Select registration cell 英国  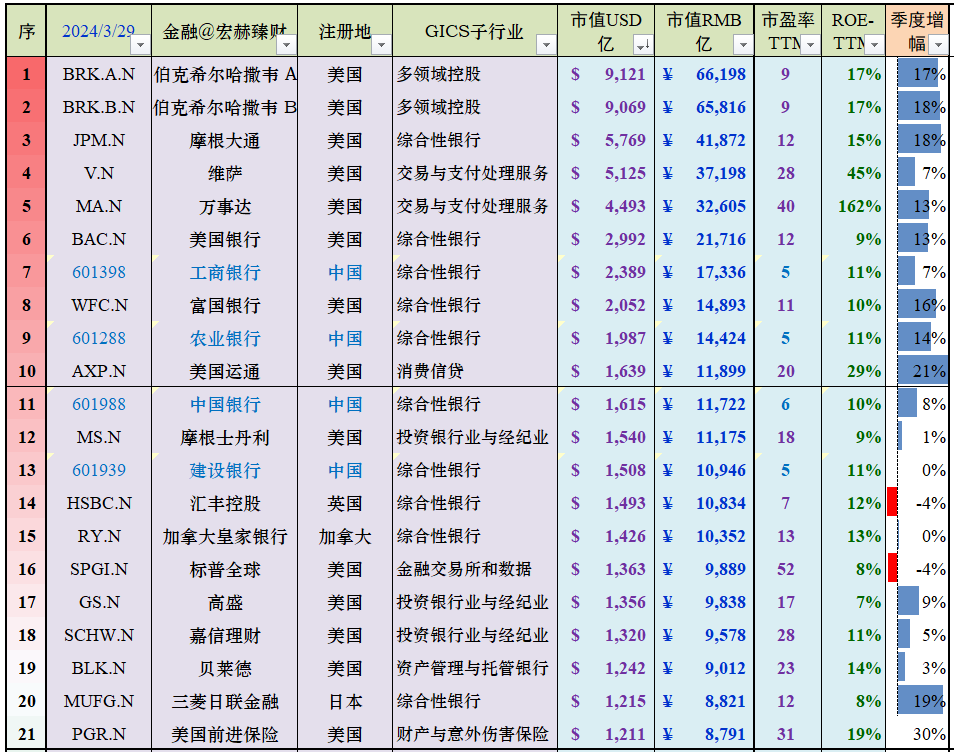tap(344, 503)
